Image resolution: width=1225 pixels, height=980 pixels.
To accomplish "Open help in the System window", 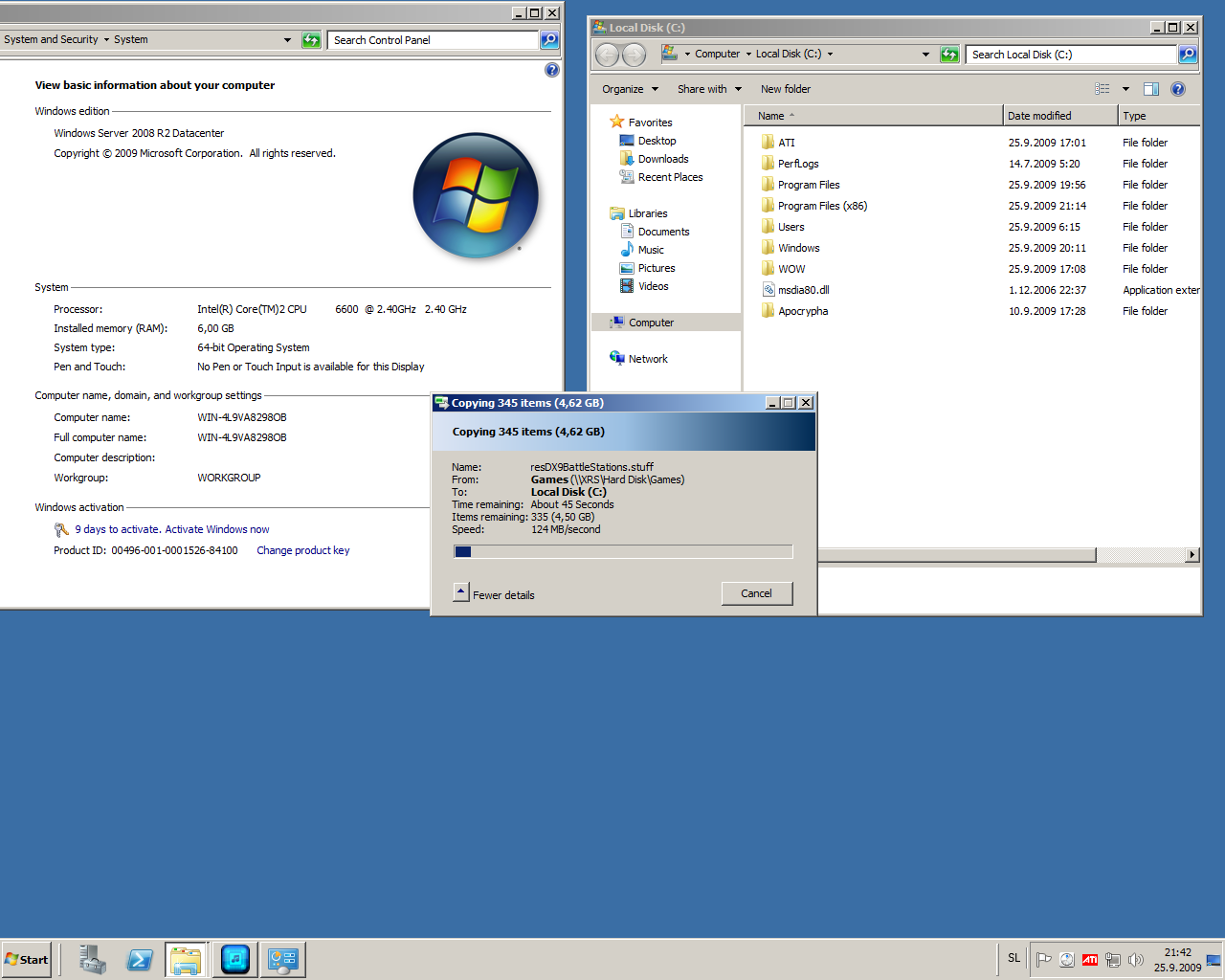I will pyautogui.click(x=552, y=70).
